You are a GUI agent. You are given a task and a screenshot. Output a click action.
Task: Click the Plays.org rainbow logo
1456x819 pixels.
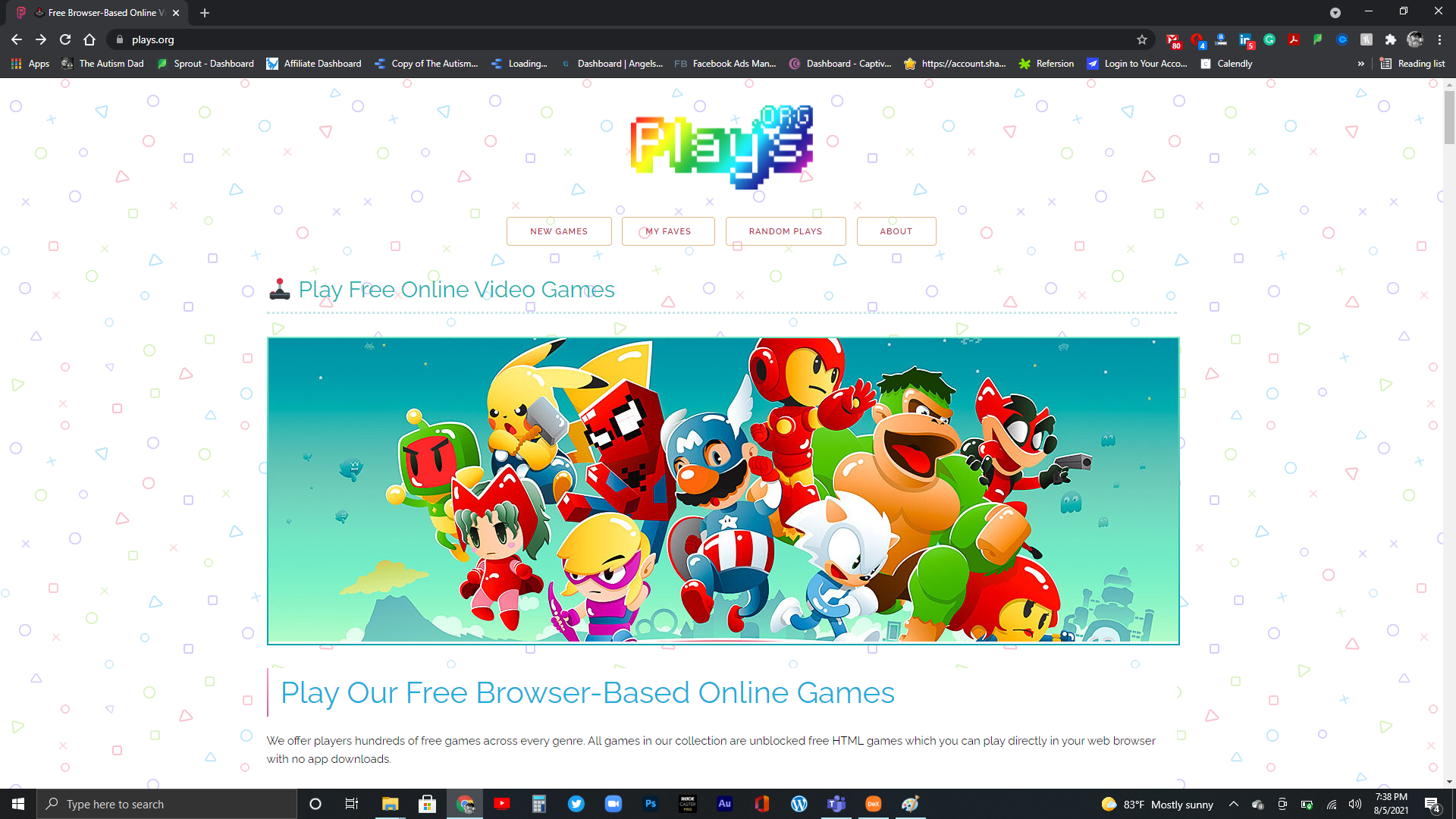click(x=722, y=147)
